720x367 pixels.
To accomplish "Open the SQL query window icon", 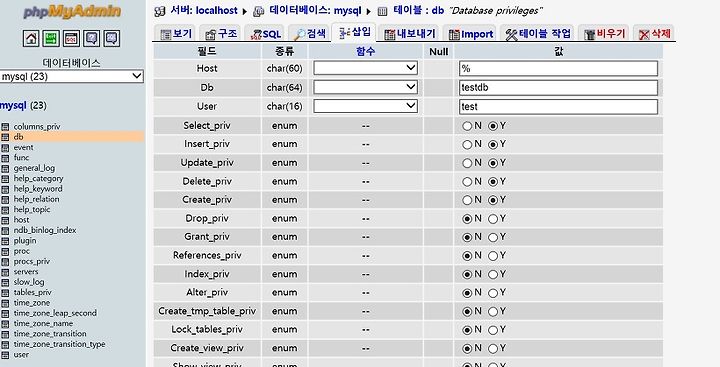I will pos(71,39).
